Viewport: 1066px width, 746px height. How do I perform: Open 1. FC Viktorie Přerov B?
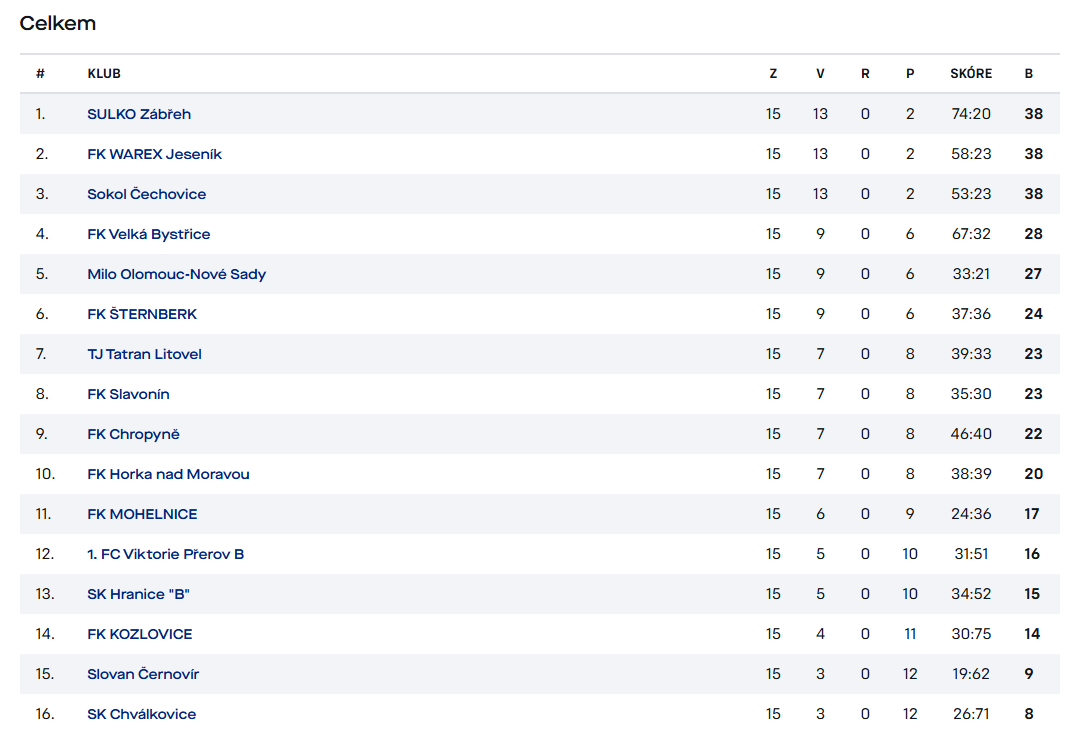pos(165,554)
